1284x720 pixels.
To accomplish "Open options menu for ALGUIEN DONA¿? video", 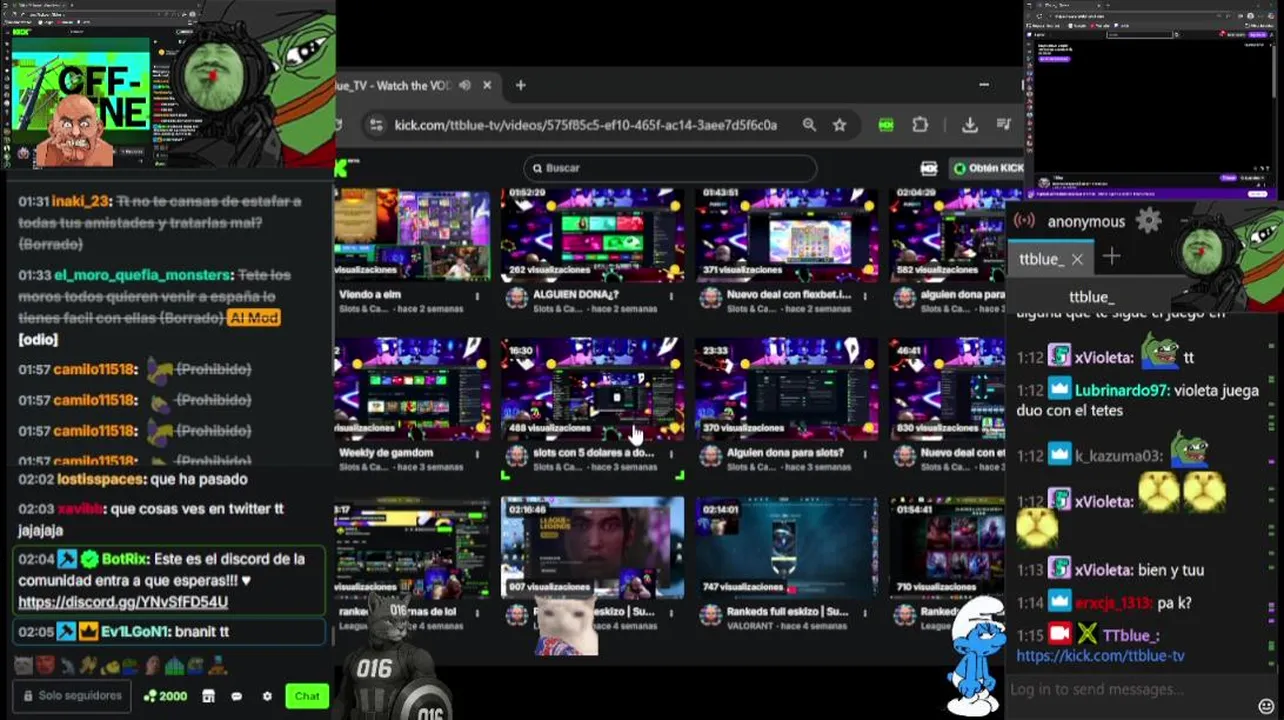I will point(671,296).
